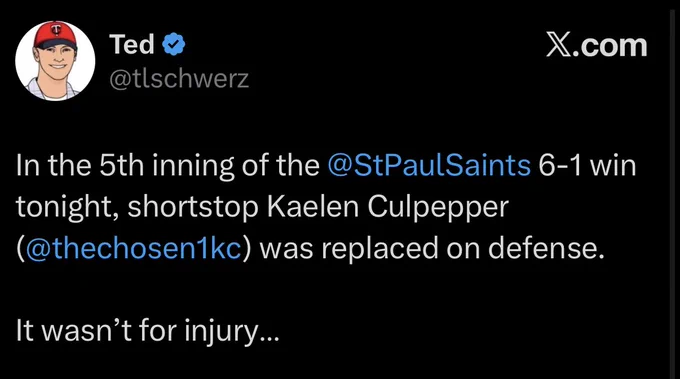Image resolution: width=680 pixels, height=379 pixels.
Task: Click the name Kaelen in the tweet
Action: [313, 207]
